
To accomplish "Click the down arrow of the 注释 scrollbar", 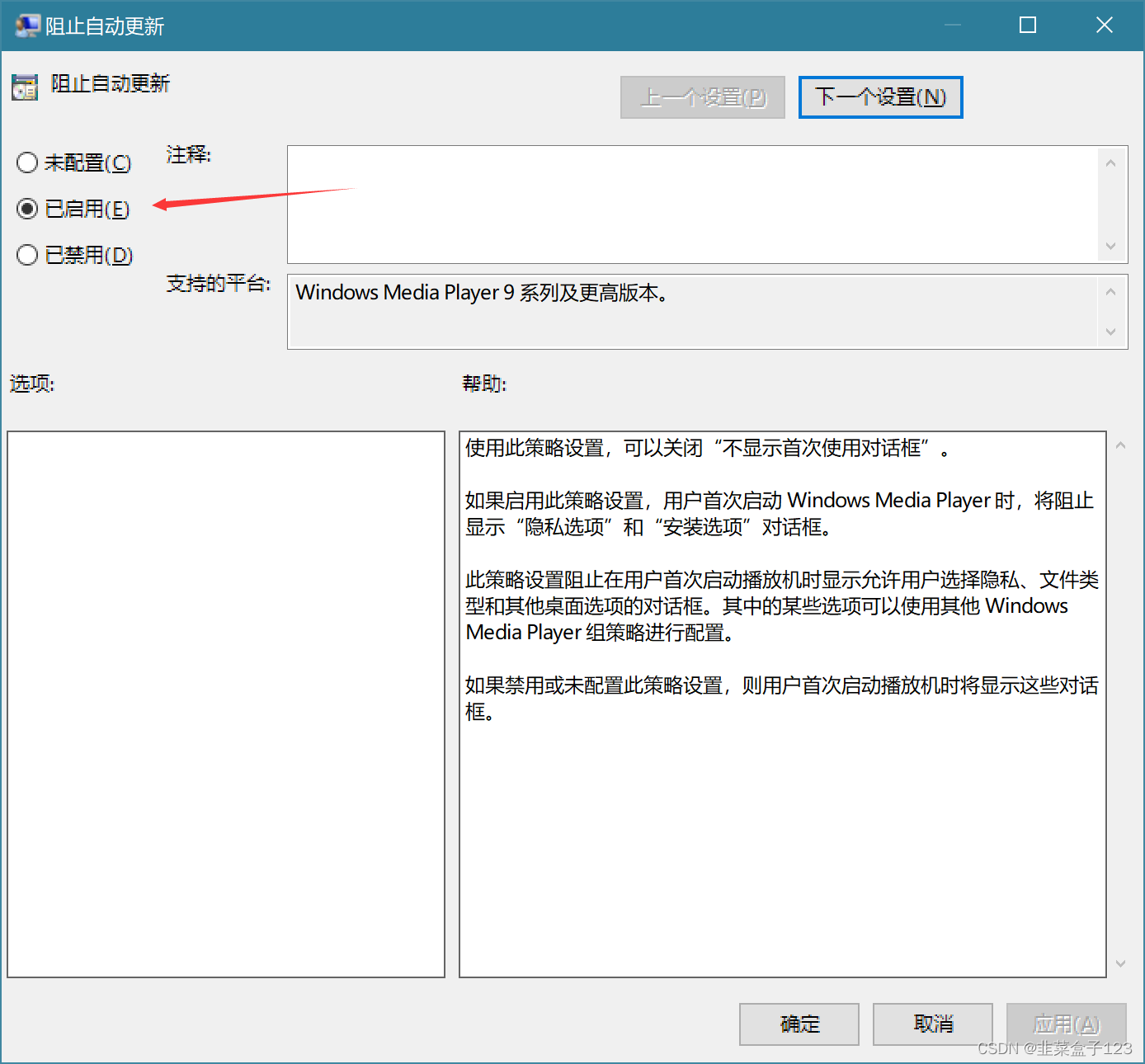I will coord(1110,246).
